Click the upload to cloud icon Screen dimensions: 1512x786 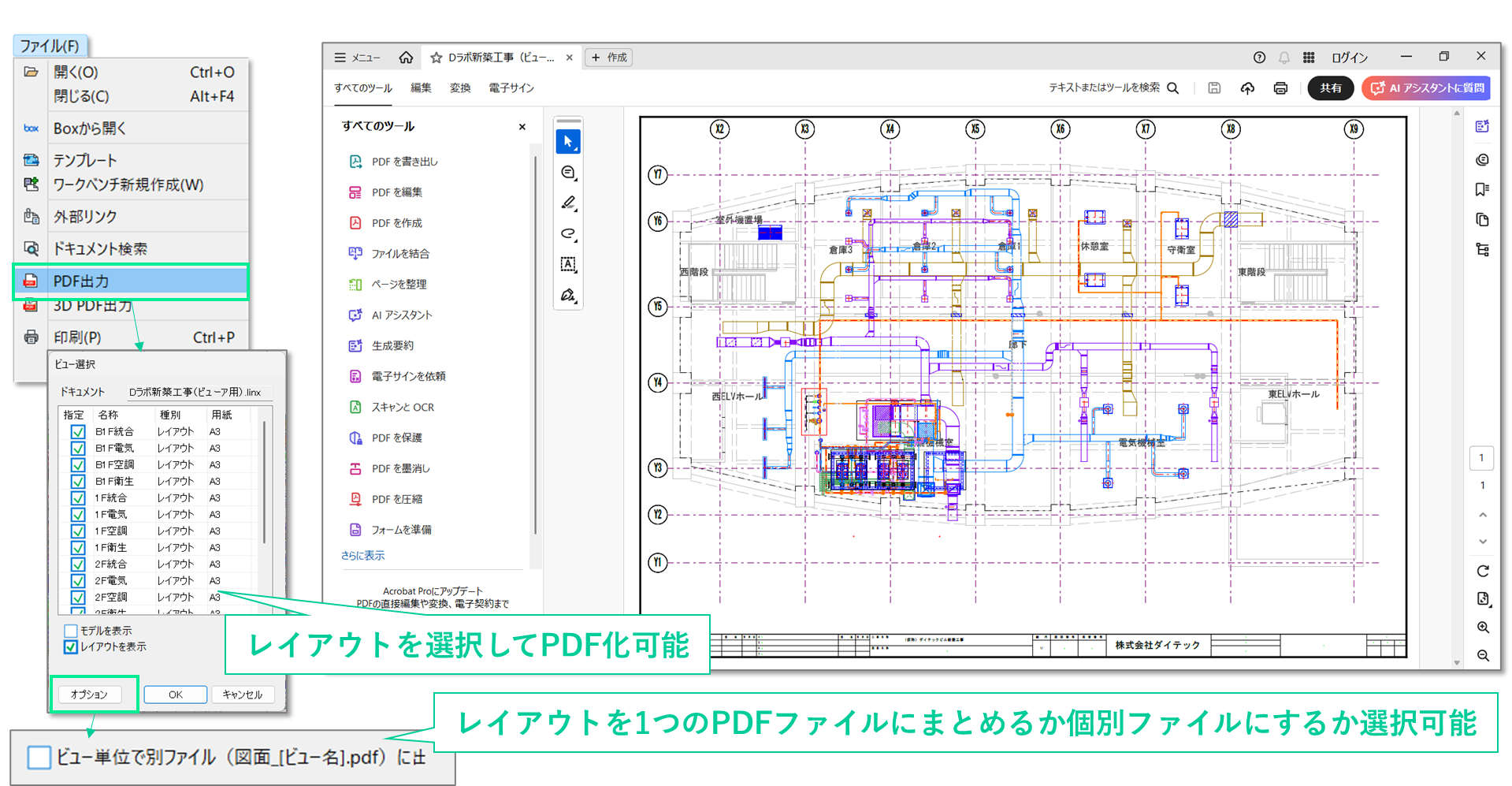point(1247,88)
